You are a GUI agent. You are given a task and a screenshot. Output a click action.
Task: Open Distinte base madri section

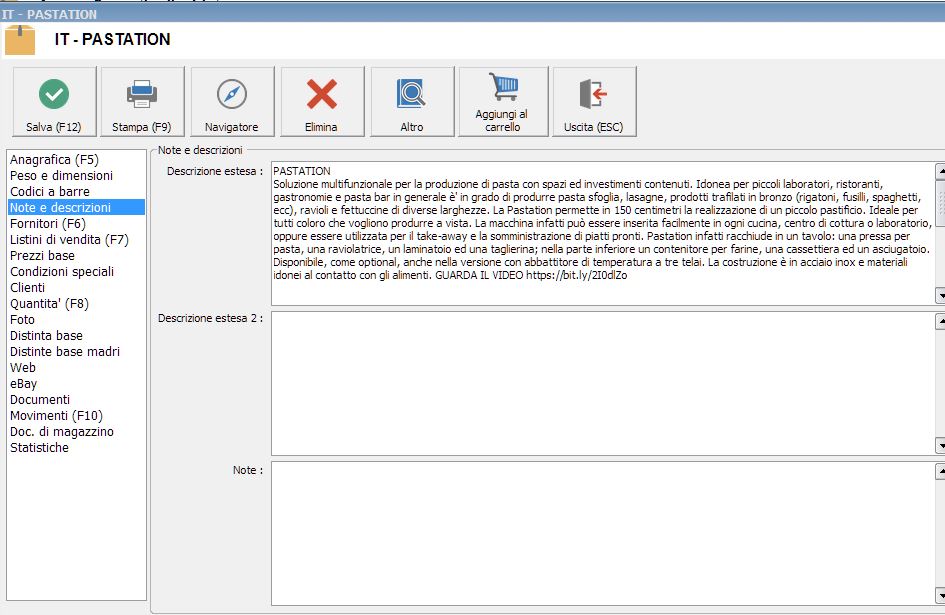click(65, 352)
